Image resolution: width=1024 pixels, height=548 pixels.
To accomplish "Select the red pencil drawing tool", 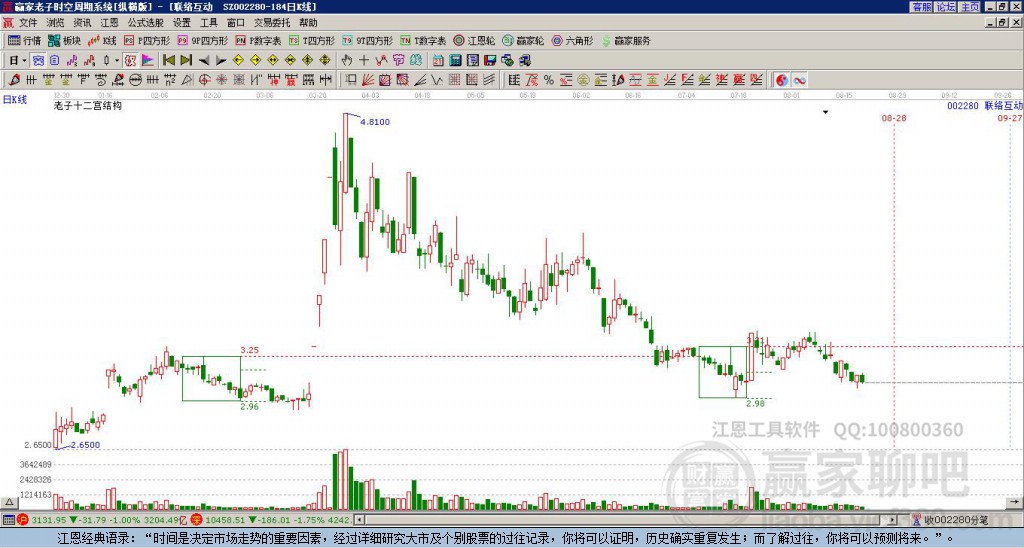I will click(14, 80).
